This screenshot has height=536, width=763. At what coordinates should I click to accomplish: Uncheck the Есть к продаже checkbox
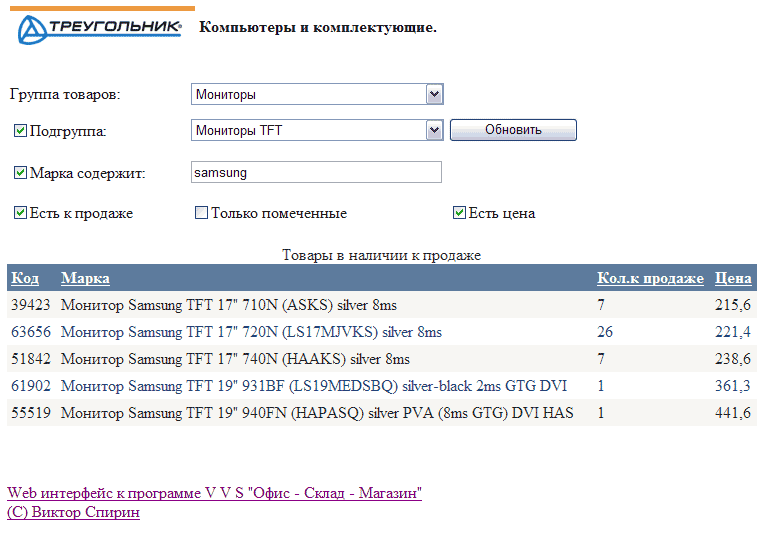[x=20, y=213]
